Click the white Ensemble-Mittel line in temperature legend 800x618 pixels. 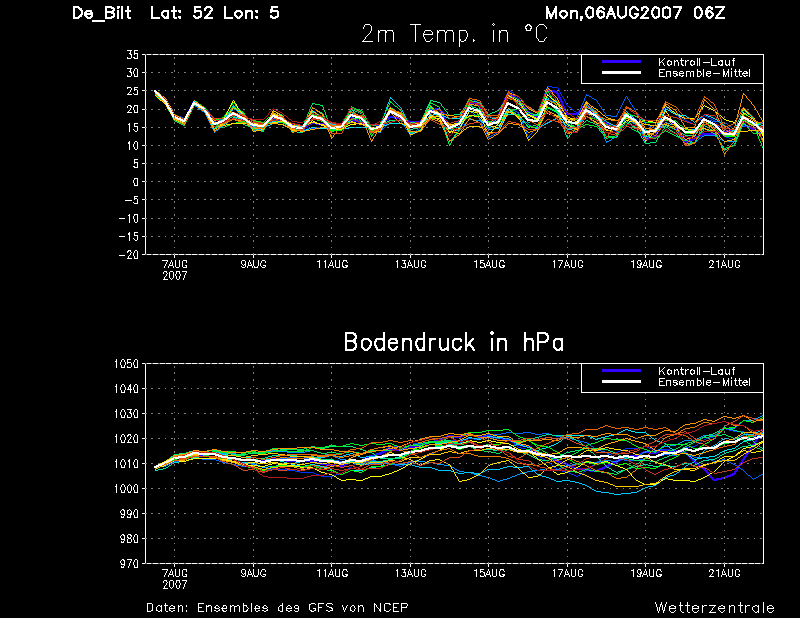pos(621,73)
